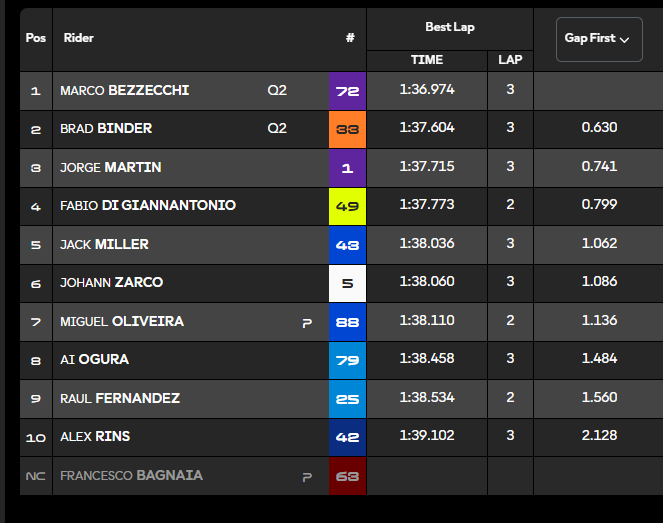This screenshot has width=663, height=523.
Task: Click the chevron arrow in Gap First
Action: click(x=625, y=40)
